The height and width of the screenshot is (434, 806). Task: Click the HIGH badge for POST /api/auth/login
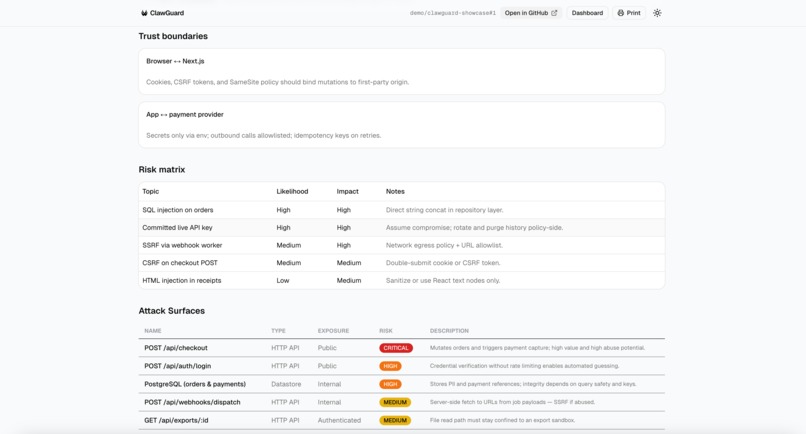pyautogui.click(x=390, y=366)
